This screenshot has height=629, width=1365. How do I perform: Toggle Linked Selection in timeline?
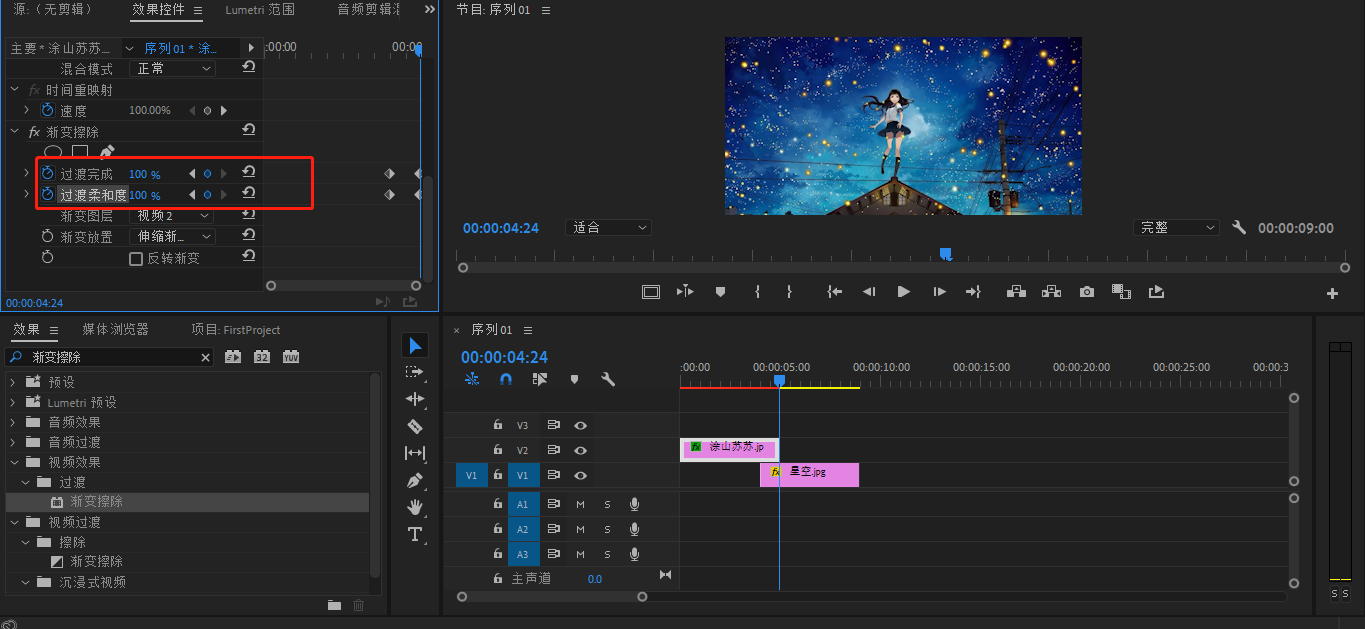pos(540,379)
